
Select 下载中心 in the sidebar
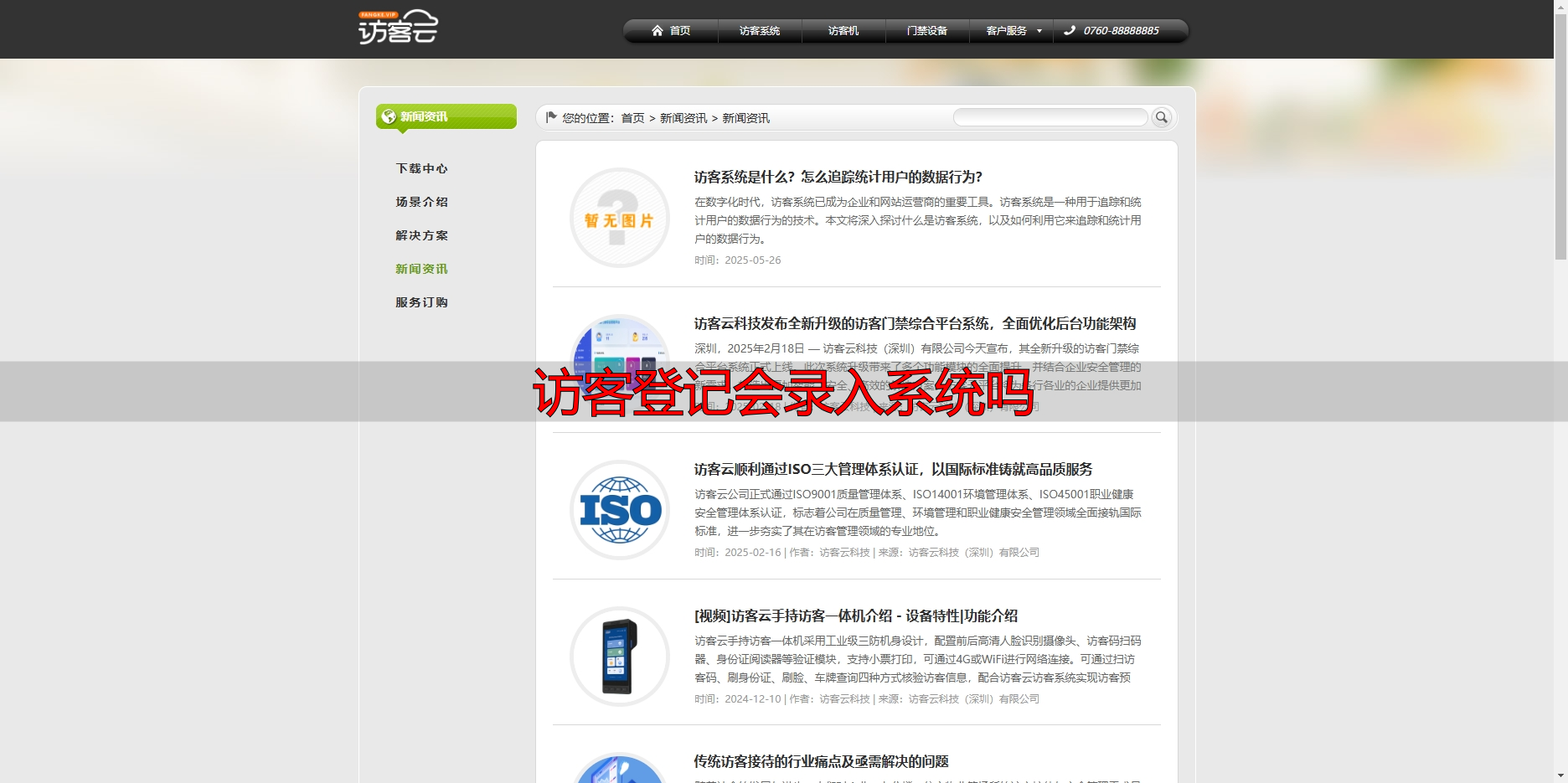422,168
